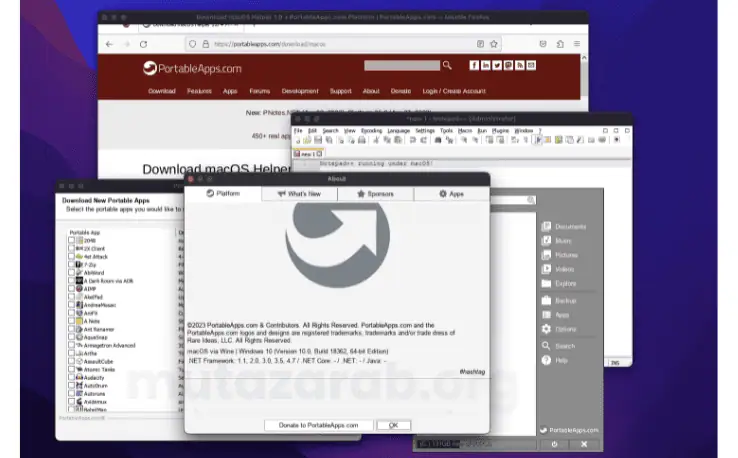This screenshot has width=738, height=458.
Task: Open Apps in the PortableApps menu sidebar
Action: pos(555,315)
